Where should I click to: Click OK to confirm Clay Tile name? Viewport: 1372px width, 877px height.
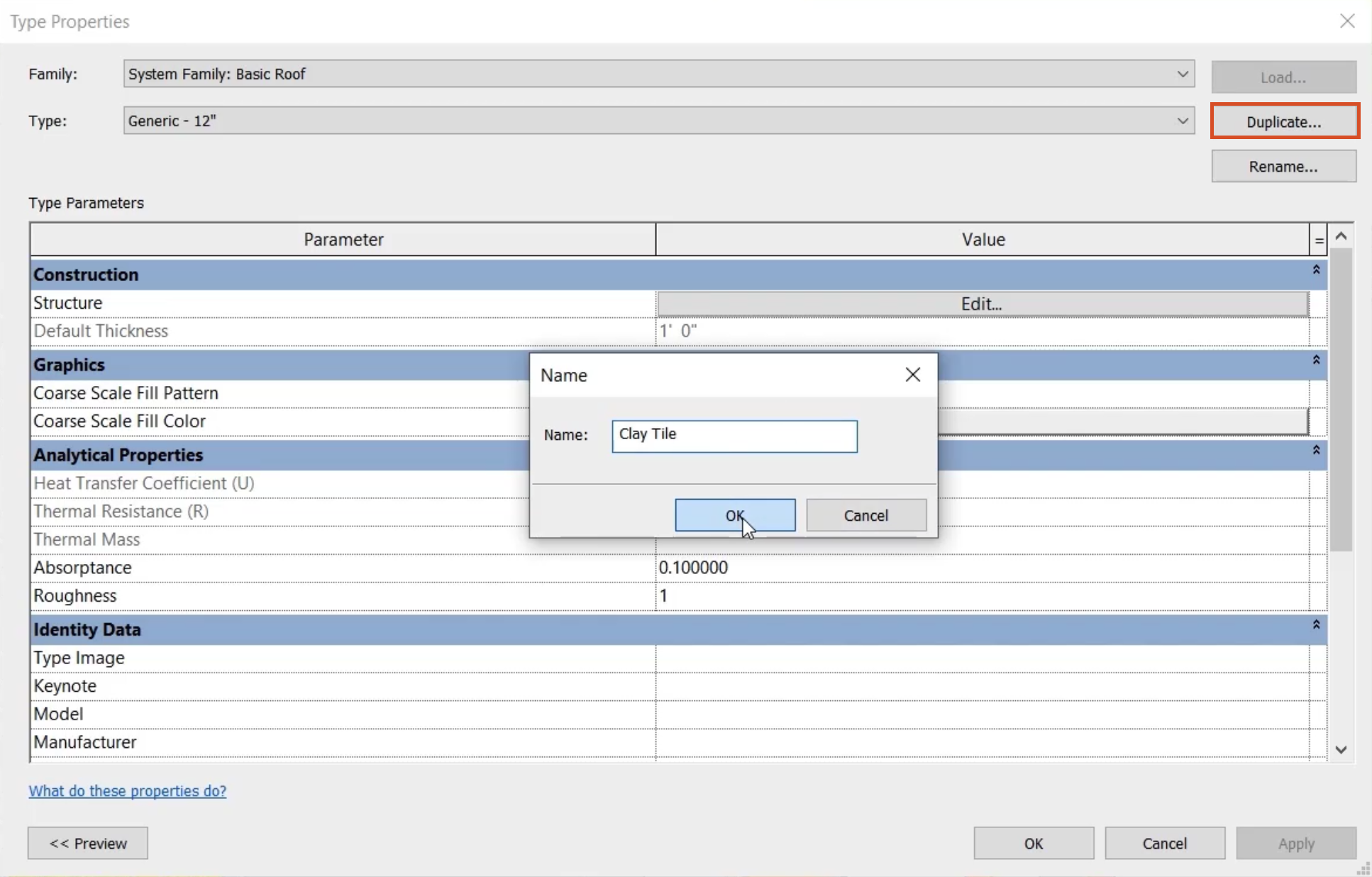coord(735,514)
